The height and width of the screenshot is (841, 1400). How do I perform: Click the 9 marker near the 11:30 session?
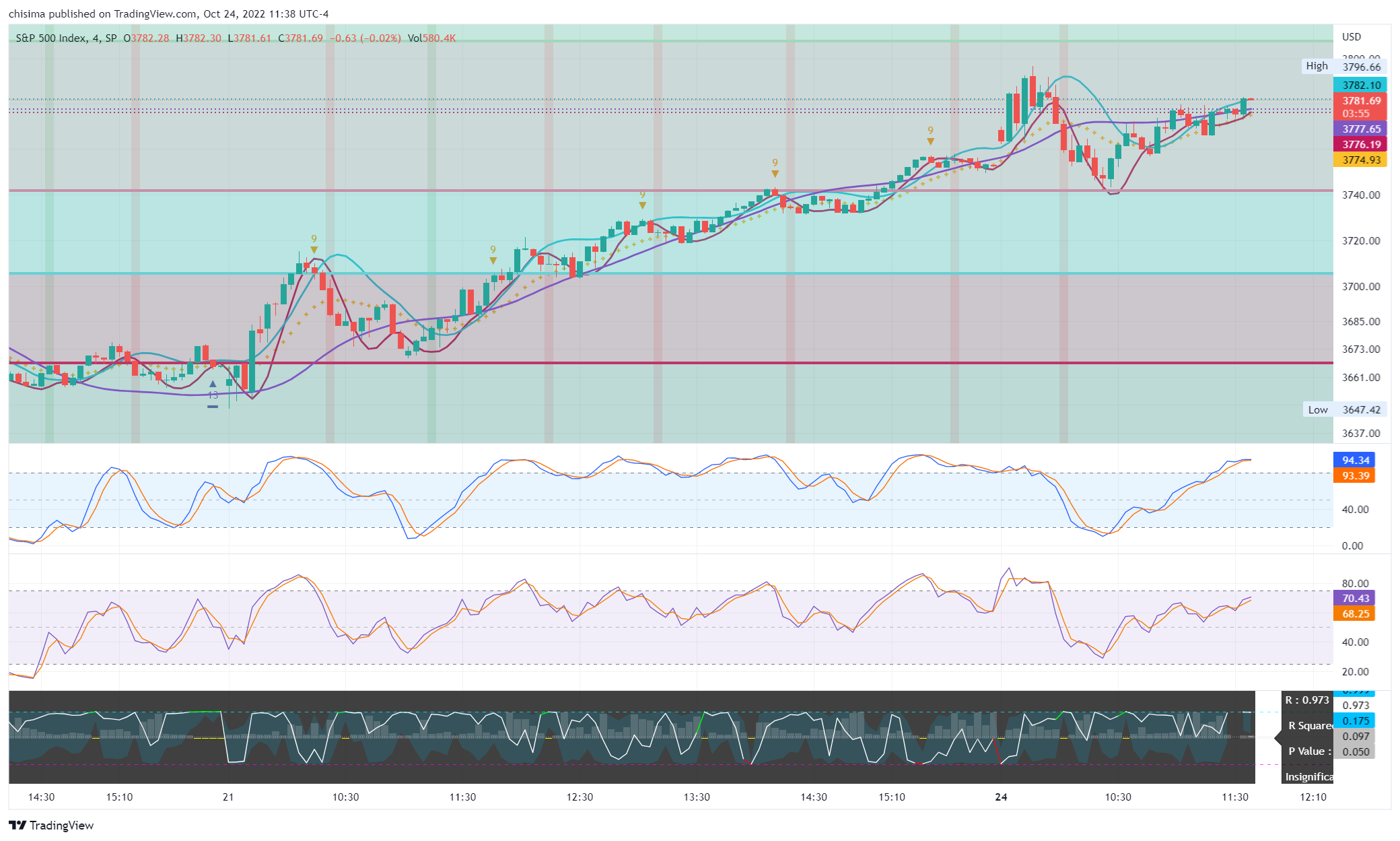[493, 254]
